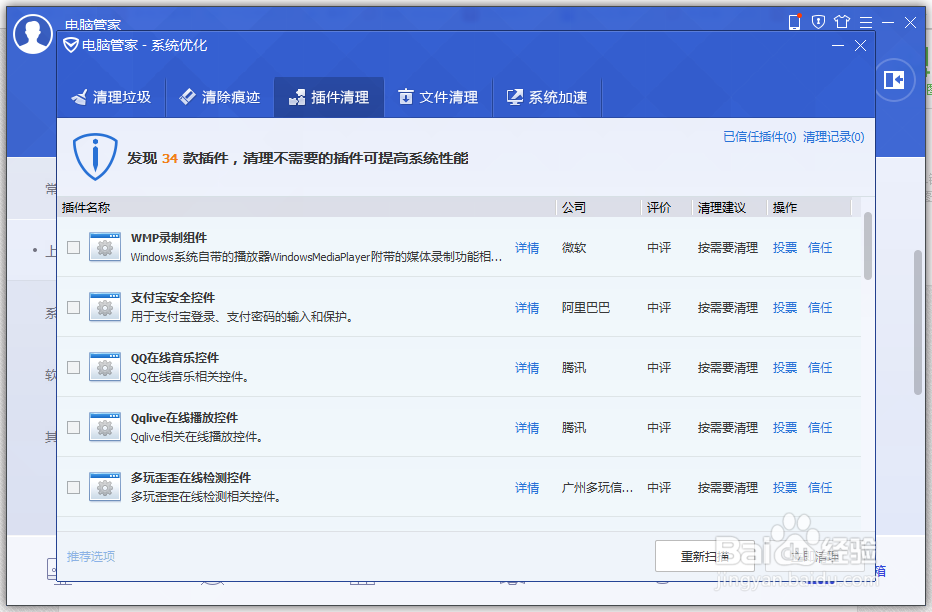
Task: Go to the 文件清理 tab
Action: [438, 97]
